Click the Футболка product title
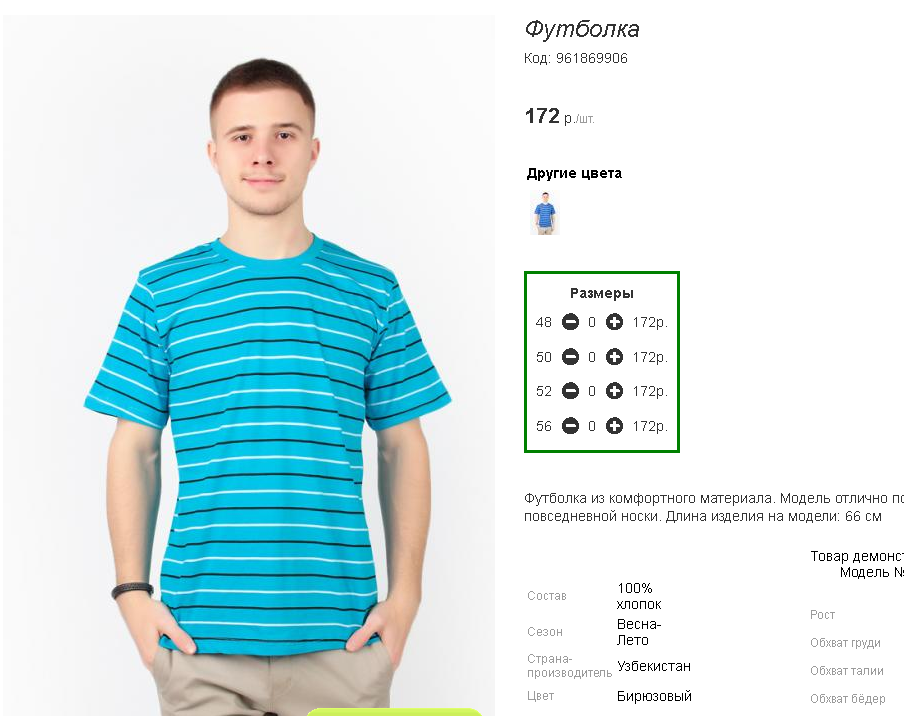Viewport: 904px width, 716px height. 582,29
